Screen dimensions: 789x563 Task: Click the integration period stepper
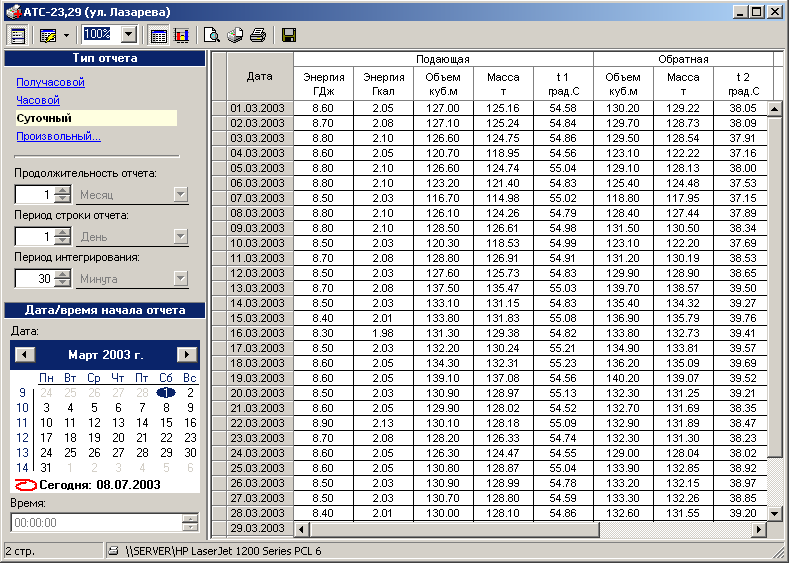[62, 278]
